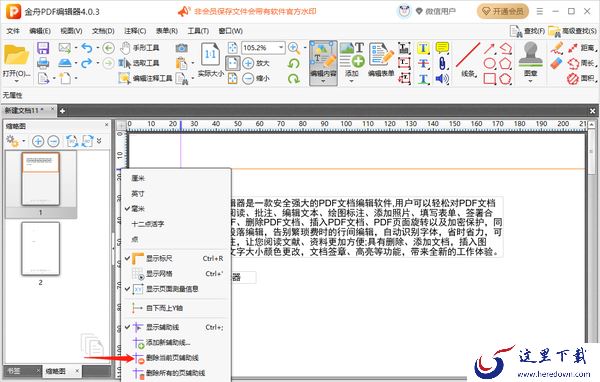Viewport: 600px width, 382px height.
Task: Open the File (文件) menu
Action: click(x=13, y=31)
